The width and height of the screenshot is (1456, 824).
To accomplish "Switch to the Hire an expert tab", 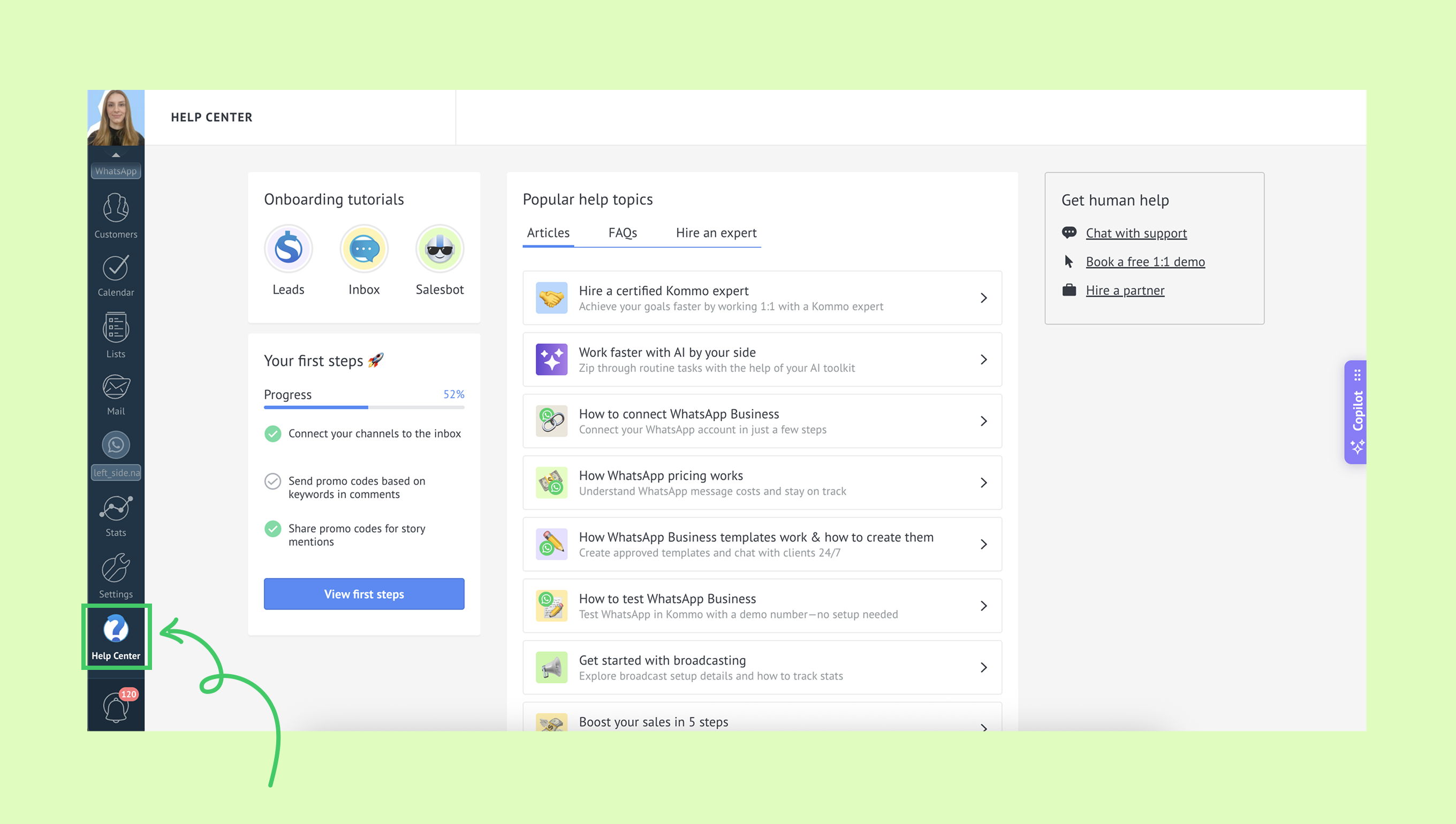I will tap(716, 233).
